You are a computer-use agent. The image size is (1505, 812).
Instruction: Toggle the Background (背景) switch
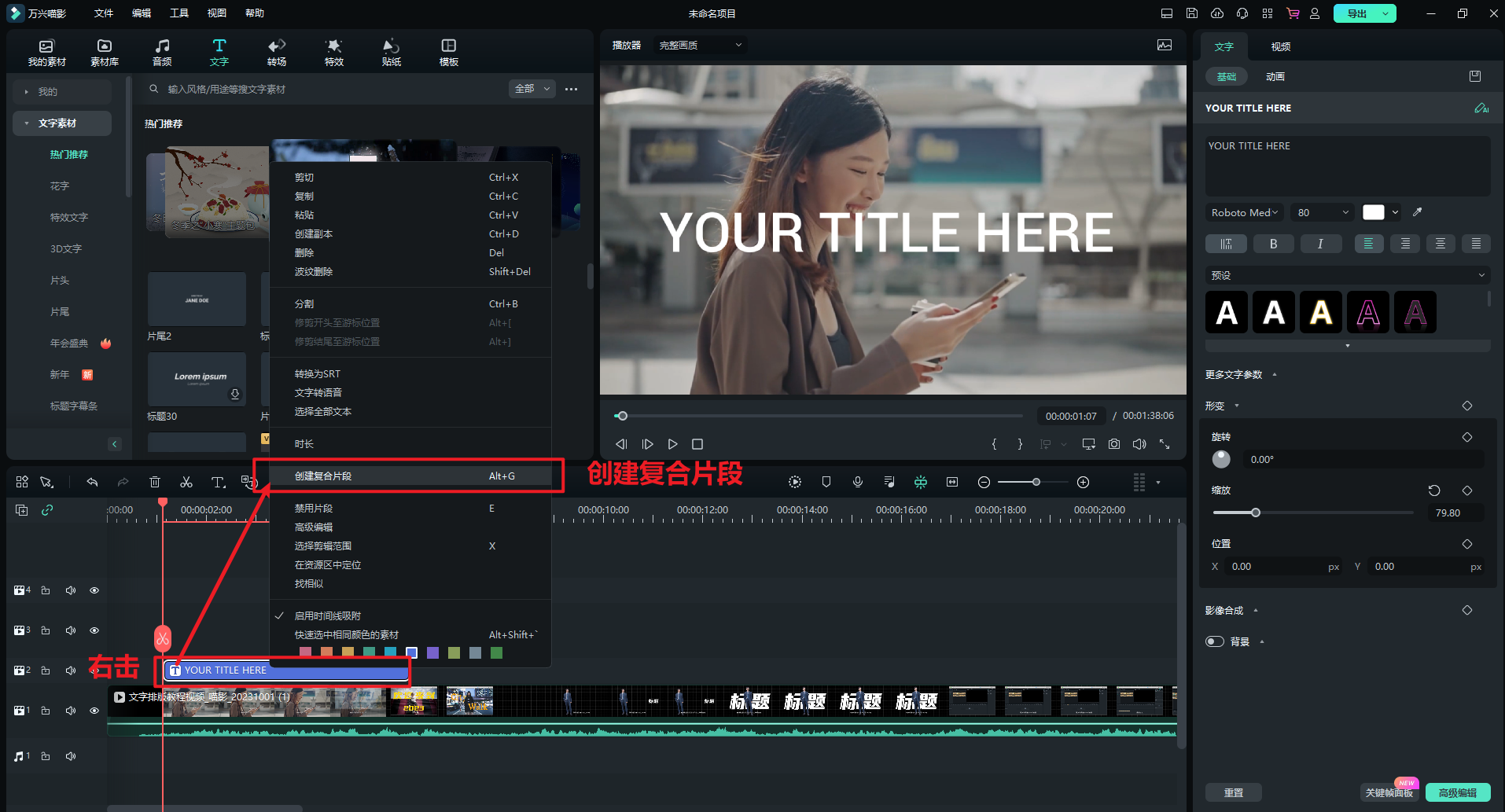1215,641
